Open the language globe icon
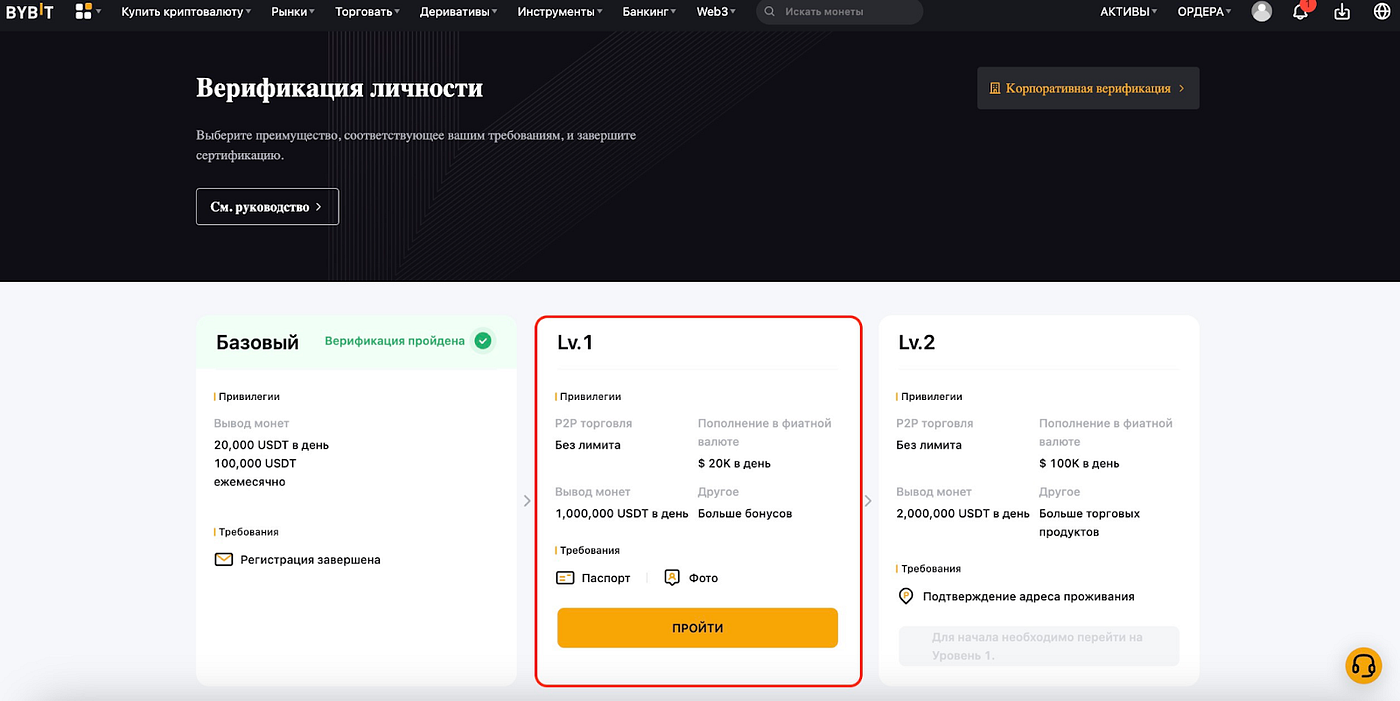 tap(1383, 12)
